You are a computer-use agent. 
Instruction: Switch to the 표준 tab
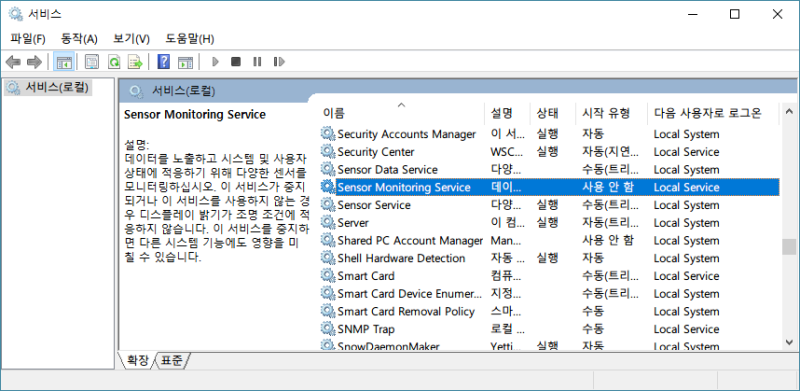tap(171, 360)
